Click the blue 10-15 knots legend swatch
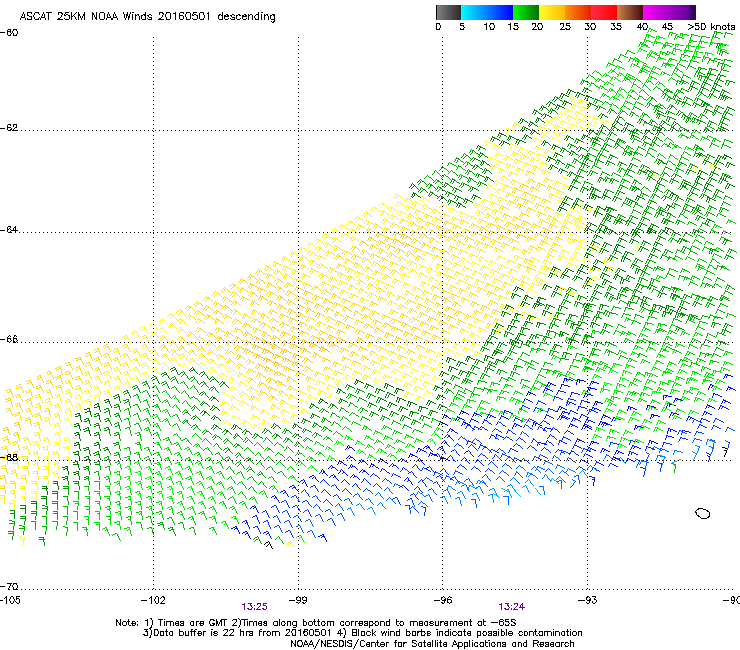The width and height of the screenshot is (740, 650). [x=500, y=12]
